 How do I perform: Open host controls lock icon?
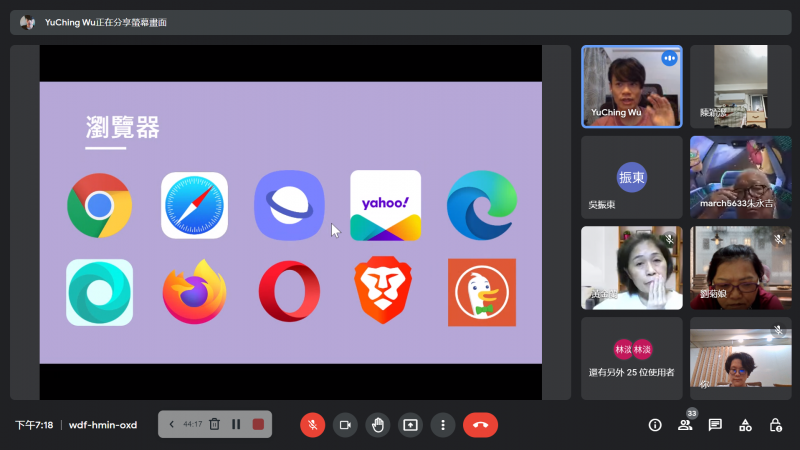pos(776,425)
